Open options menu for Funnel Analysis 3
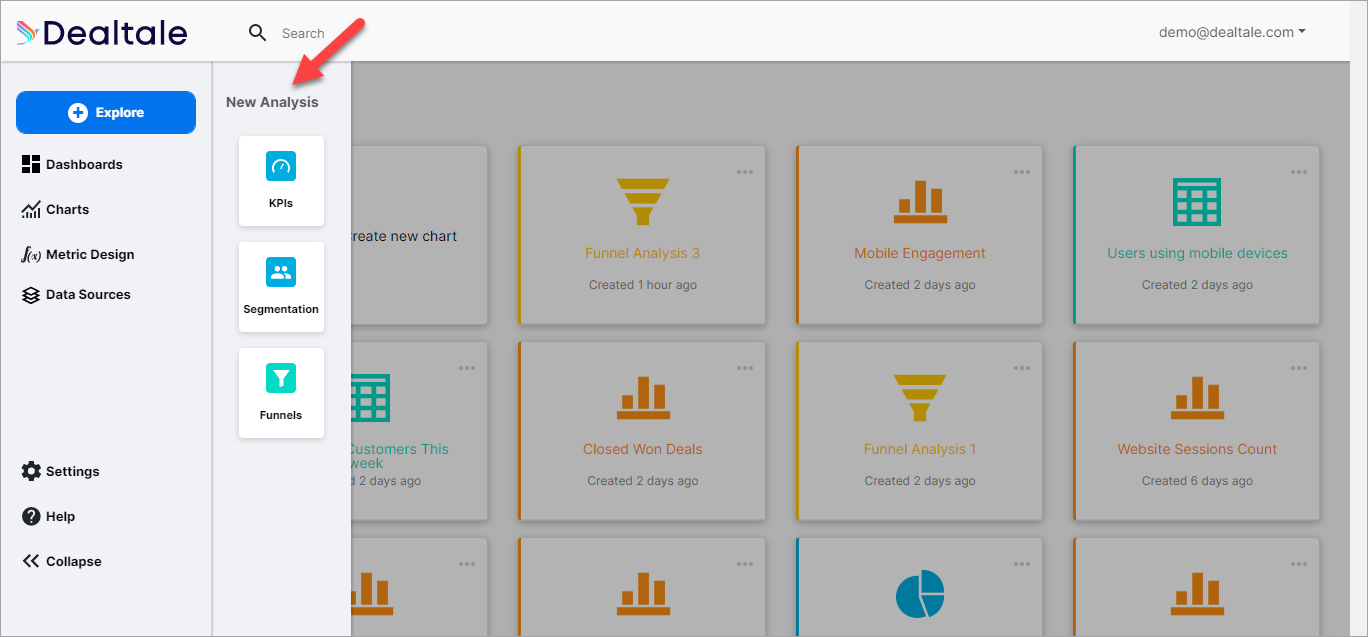The image size is (1368, 637). coord(745,172)
